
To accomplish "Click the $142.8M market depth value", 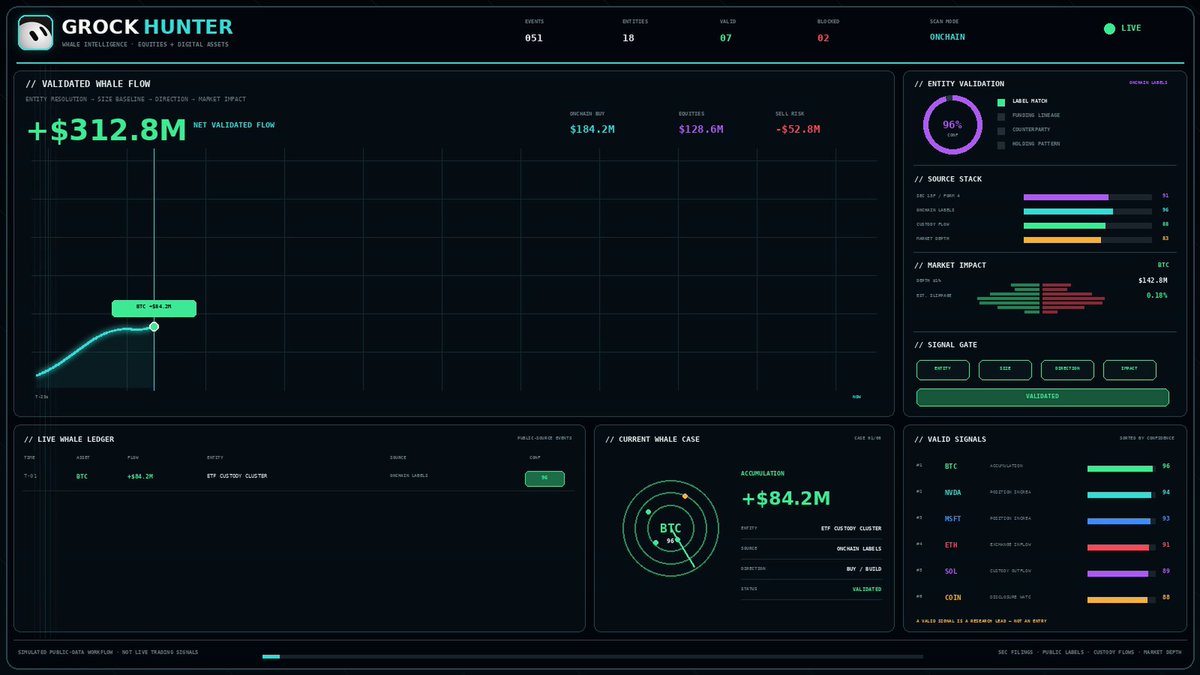I will point(1153,281).
